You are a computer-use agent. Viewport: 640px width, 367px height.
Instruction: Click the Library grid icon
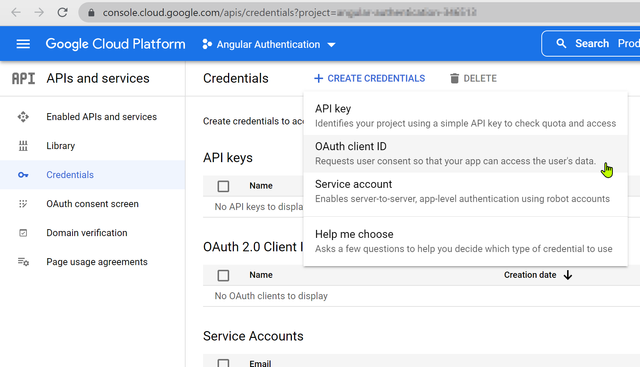point(23,146)
